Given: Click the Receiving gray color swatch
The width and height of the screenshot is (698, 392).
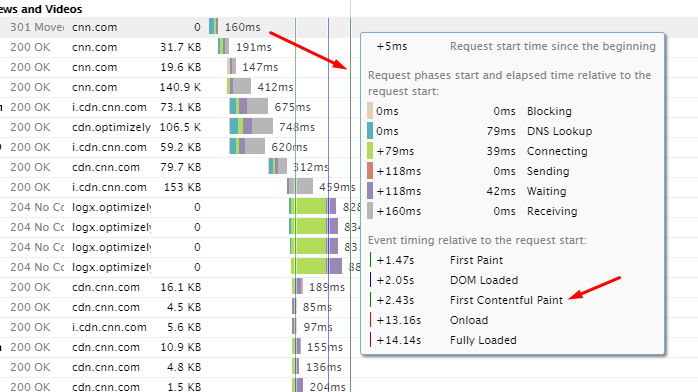Looking at the screenshot, I should 370,211.
